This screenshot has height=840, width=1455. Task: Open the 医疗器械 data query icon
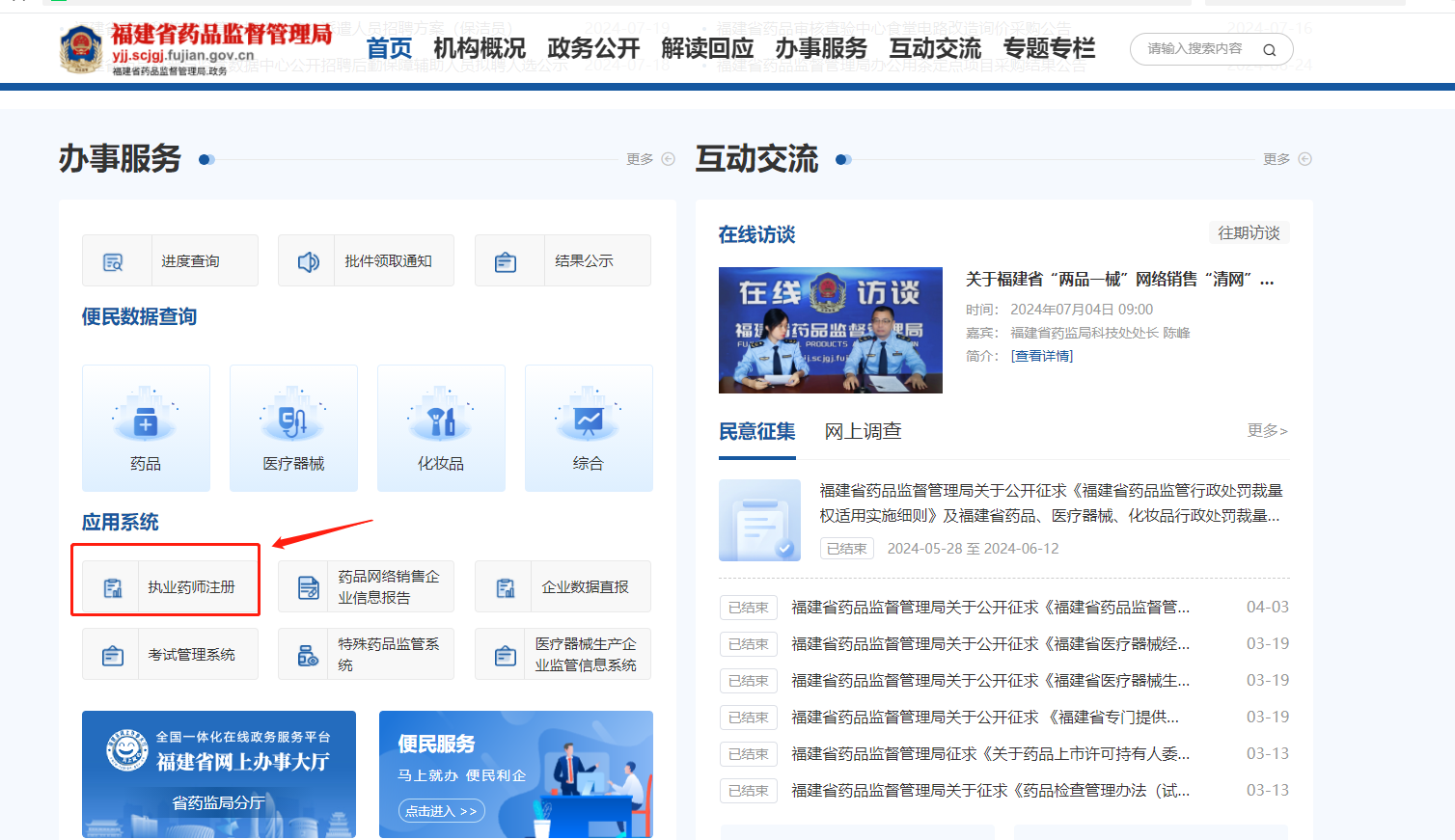click(293, 417)
